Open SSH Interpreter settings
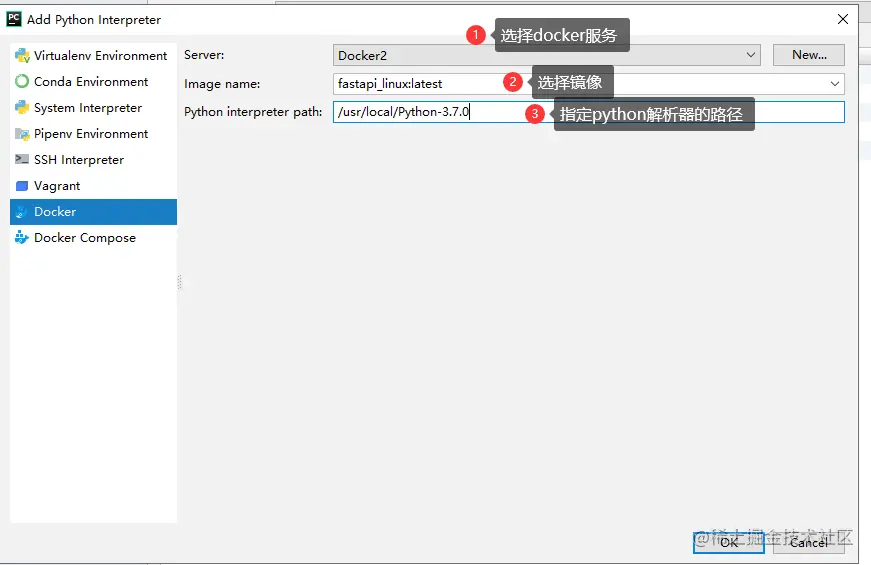Screen dimensions: 871x565 [93, 160]
